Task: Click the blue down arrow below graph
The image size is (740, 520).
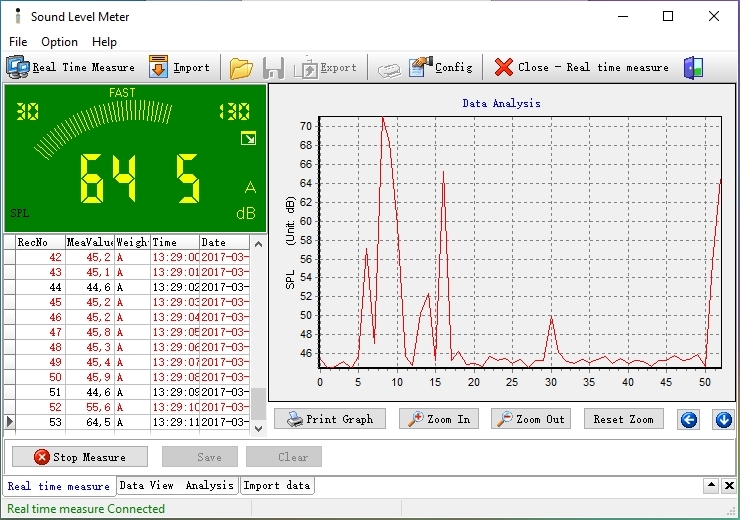Action: 723,419
